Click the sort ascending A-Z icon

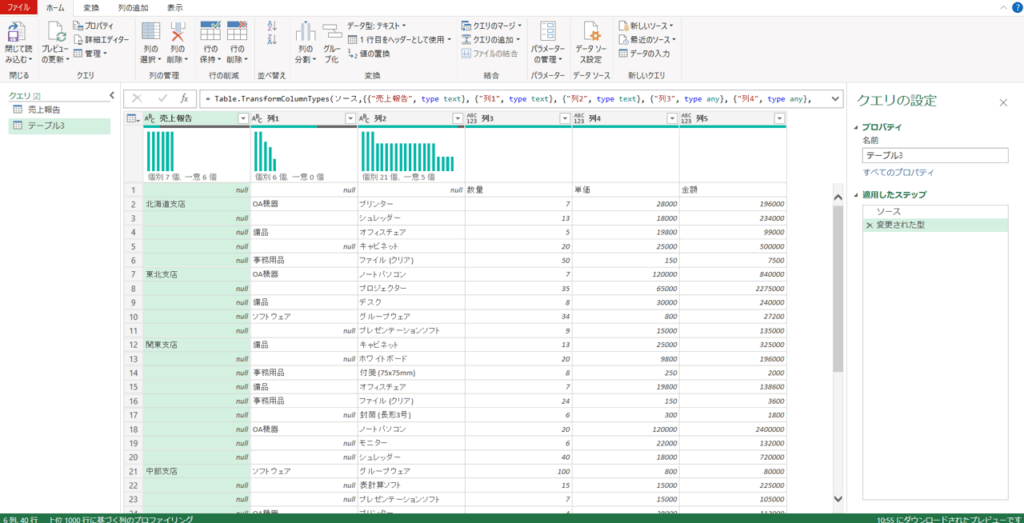pyautogui.click(x=272, y=26)
